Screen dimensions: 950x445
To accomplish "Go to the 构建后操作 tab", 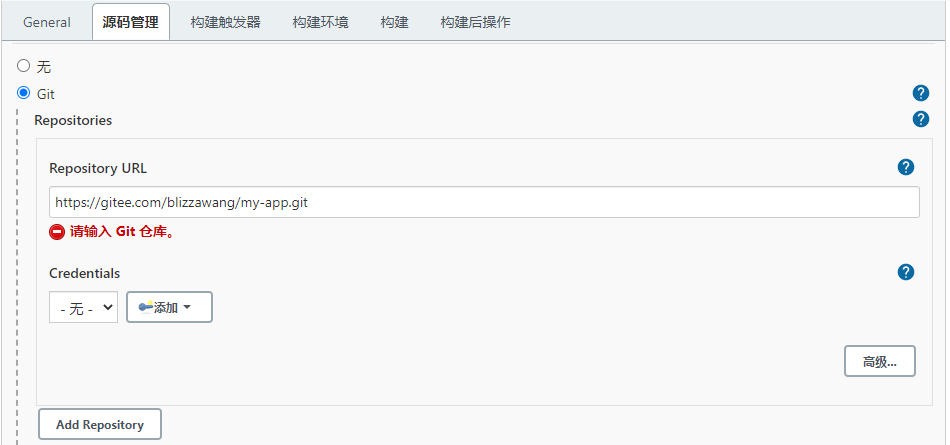I will point(476,22).
